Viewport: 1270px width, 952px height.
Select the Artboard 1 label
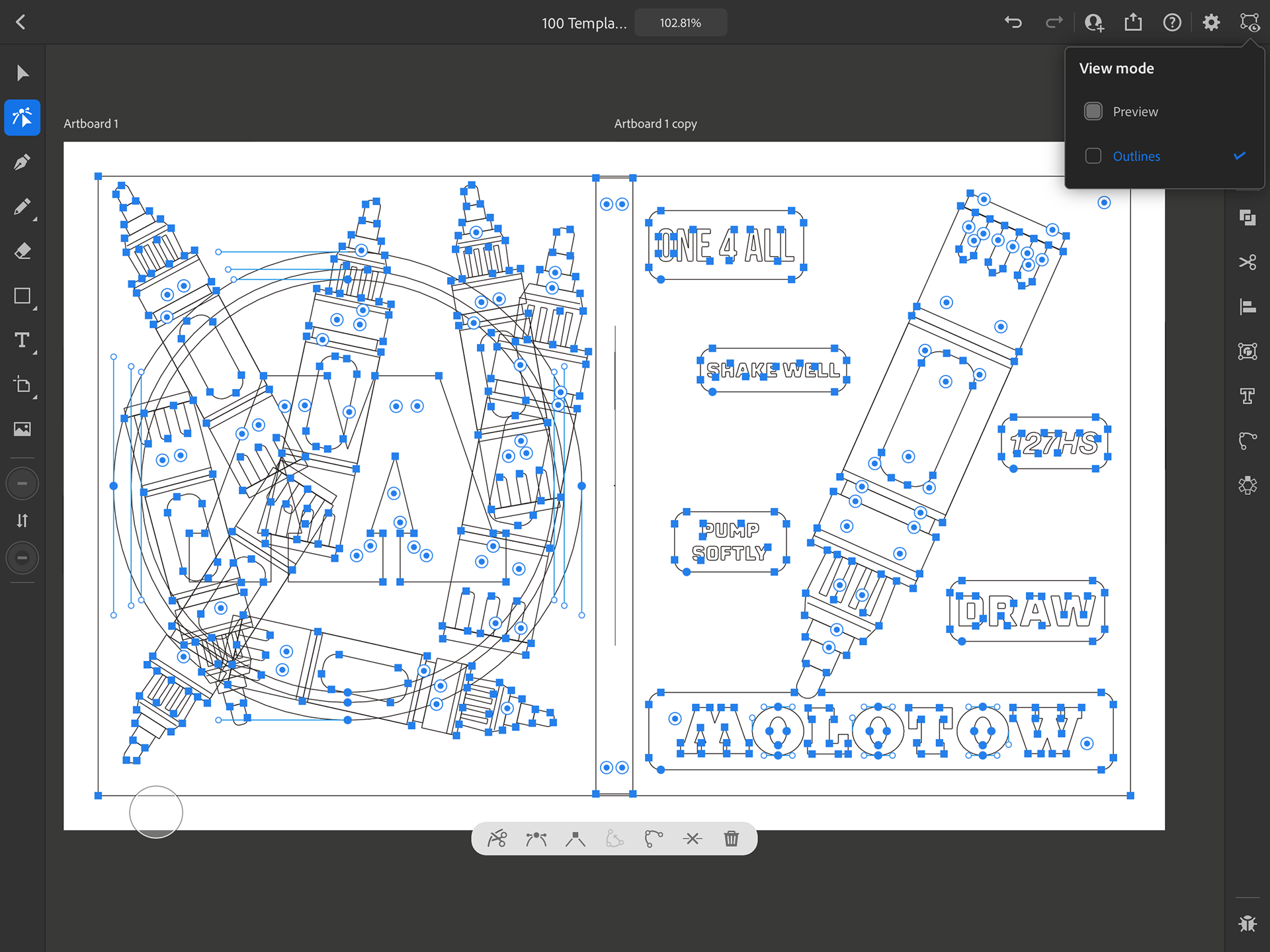tap(91, 124)
